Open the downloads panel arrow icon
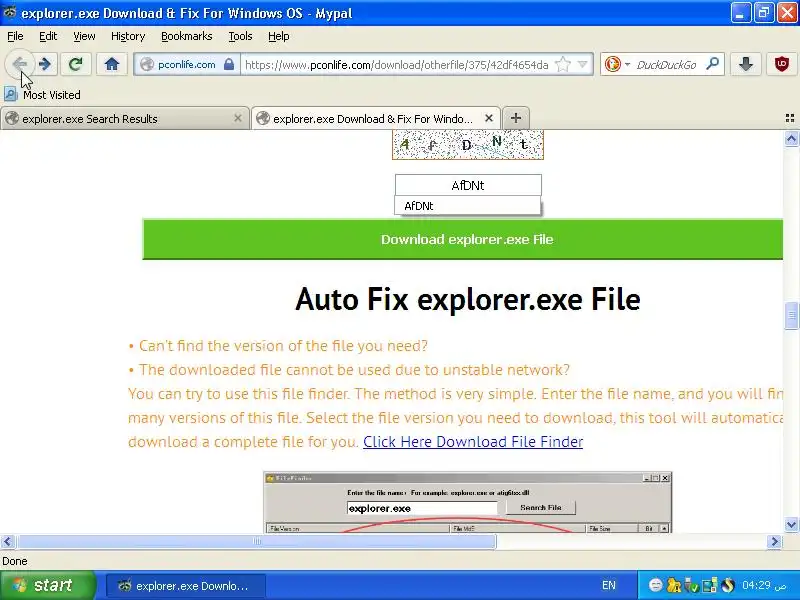 (745, 64)
